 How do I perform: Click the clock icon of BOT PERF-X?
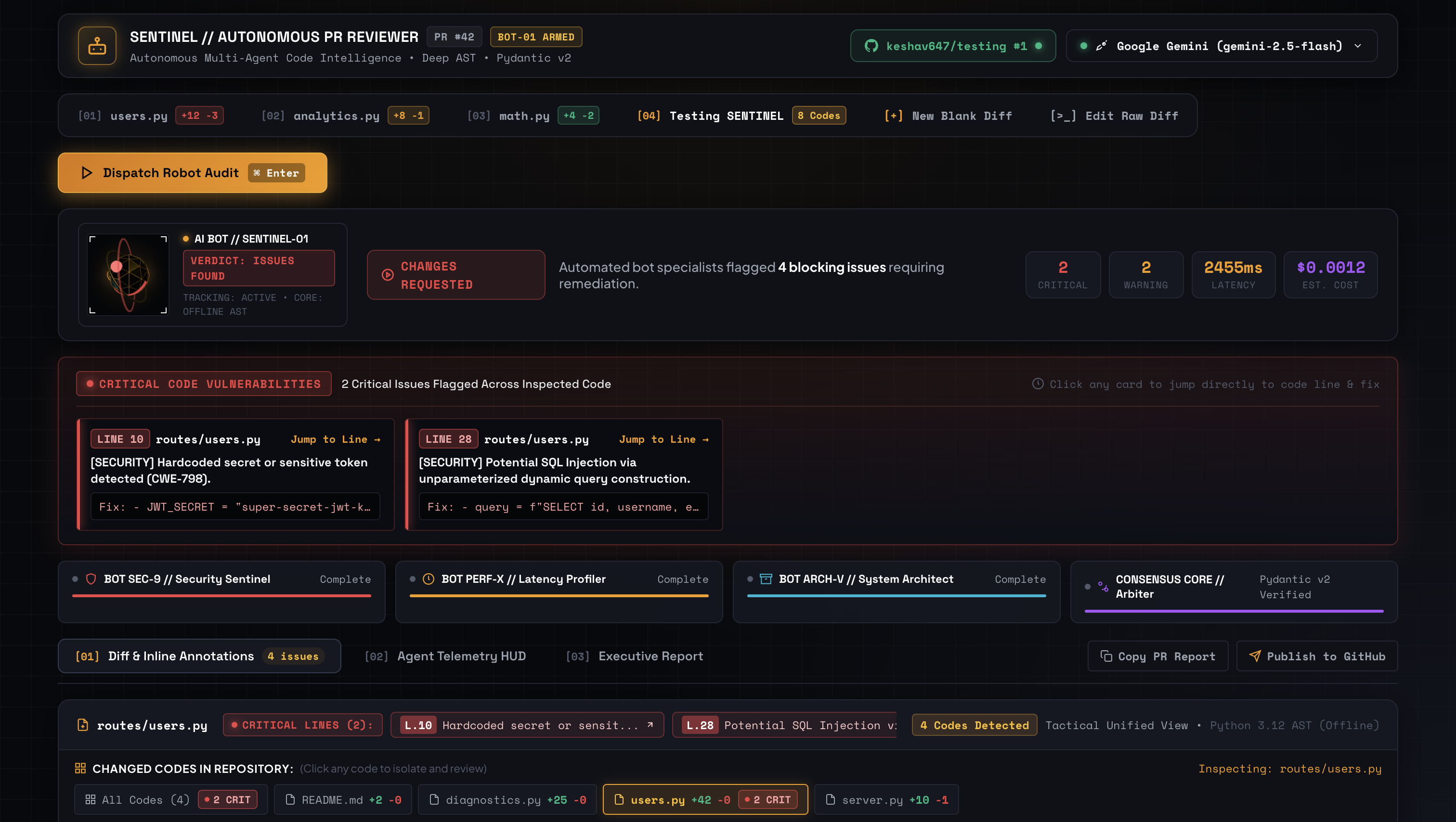pos(428,579)
